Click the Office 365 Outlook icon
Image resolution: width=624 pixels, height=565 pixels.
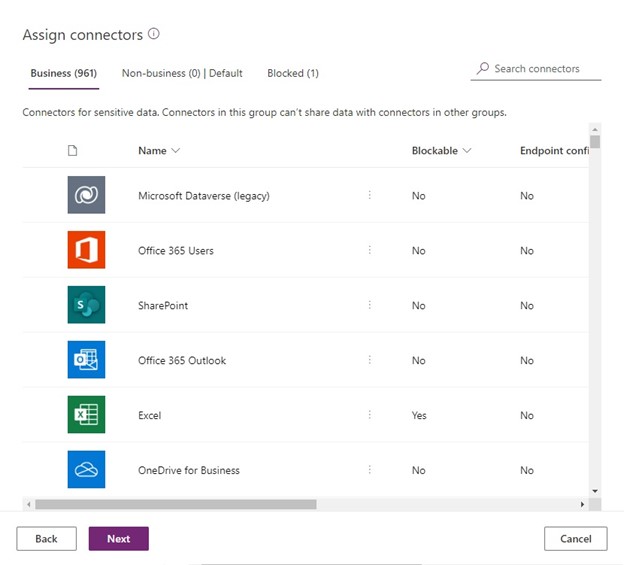[x=86, y=360]
